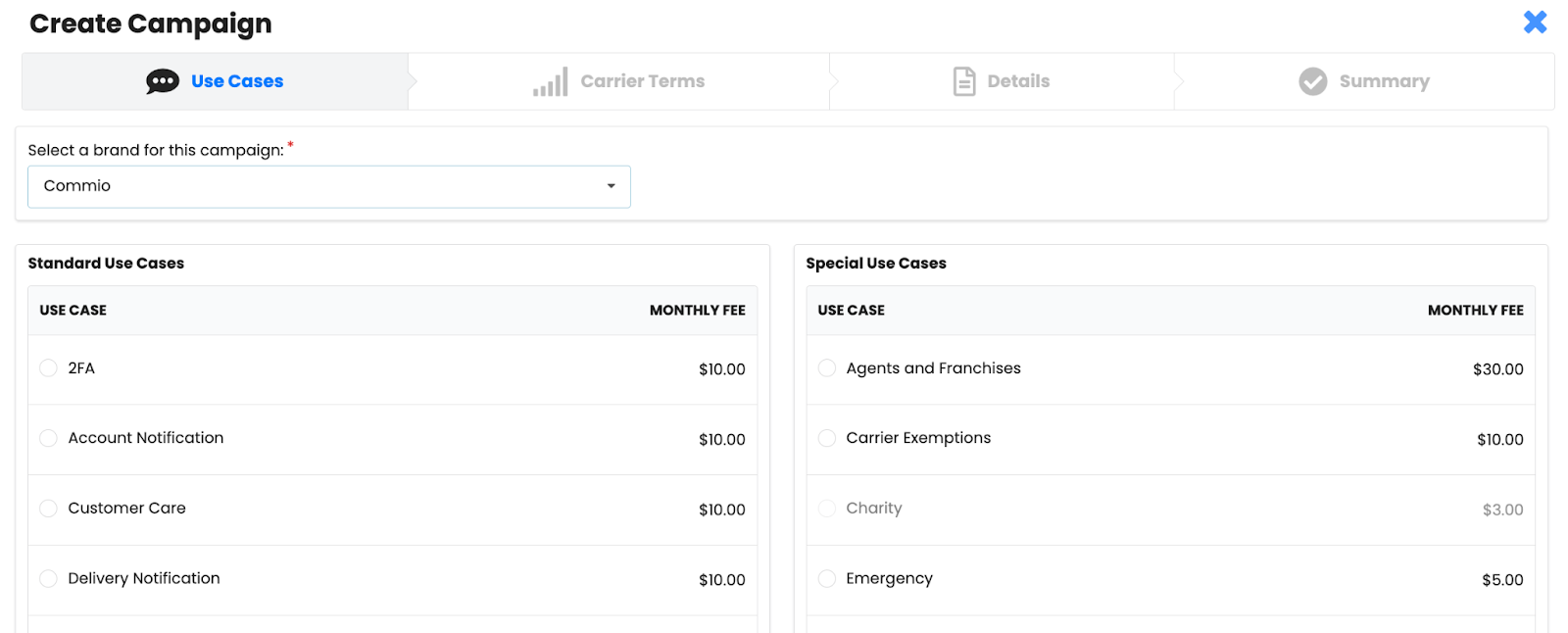Select Agents and Franchises radio button

[x=827, y=367]
